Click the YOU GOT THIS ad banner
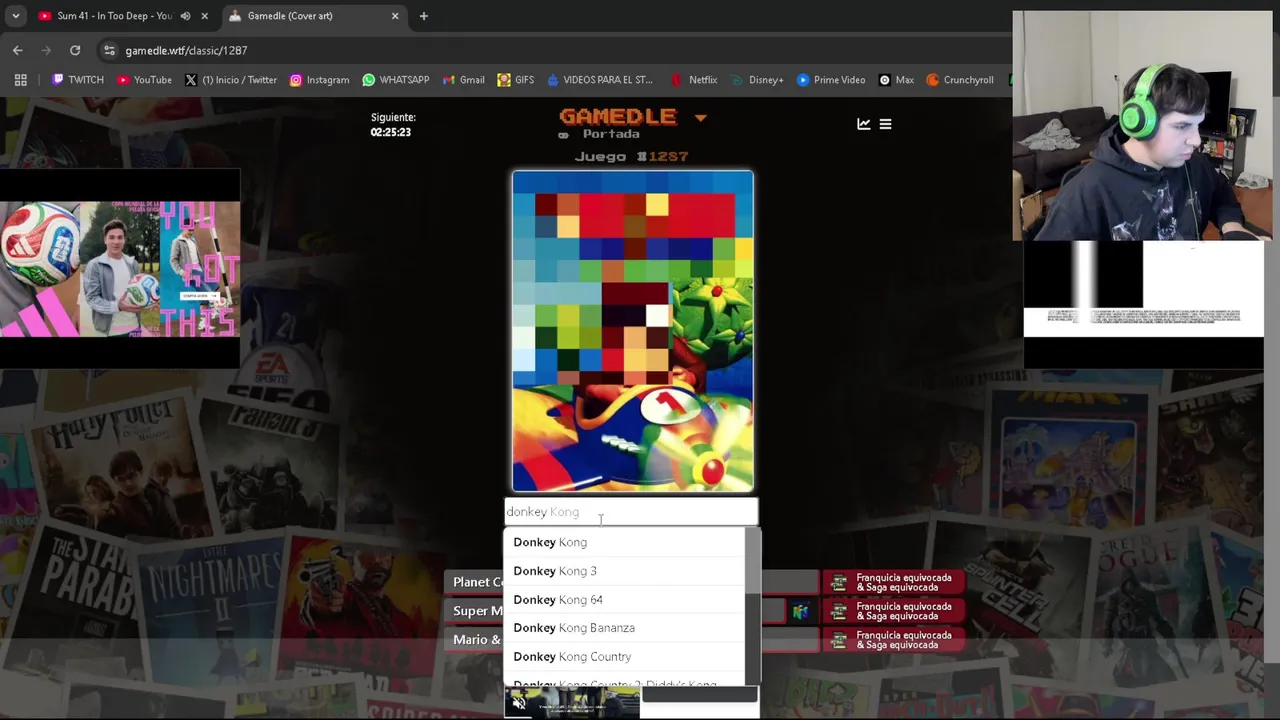This screenshot has height=720, width=1280. 120,269
